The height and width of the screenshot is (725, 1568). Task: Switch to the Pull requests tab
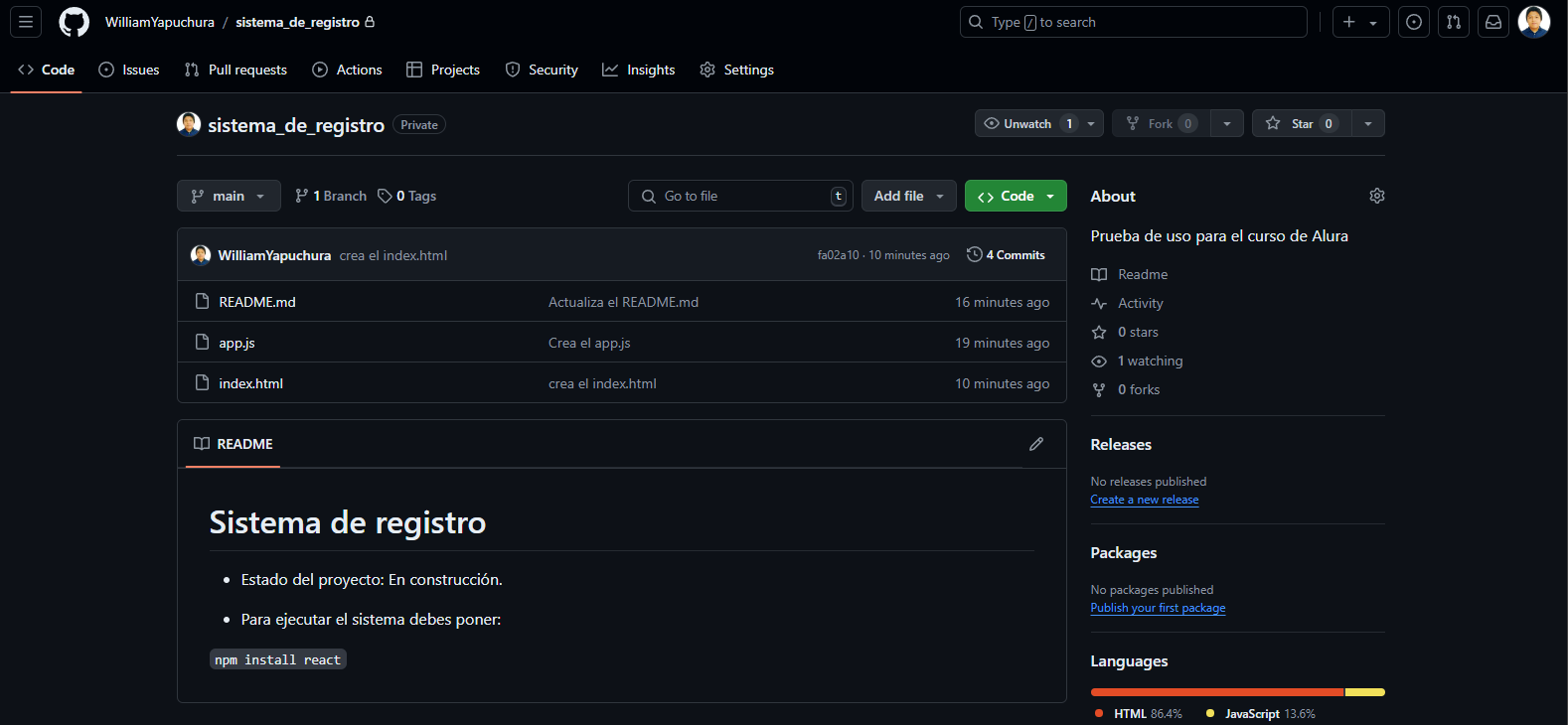[x=235, y=70]
